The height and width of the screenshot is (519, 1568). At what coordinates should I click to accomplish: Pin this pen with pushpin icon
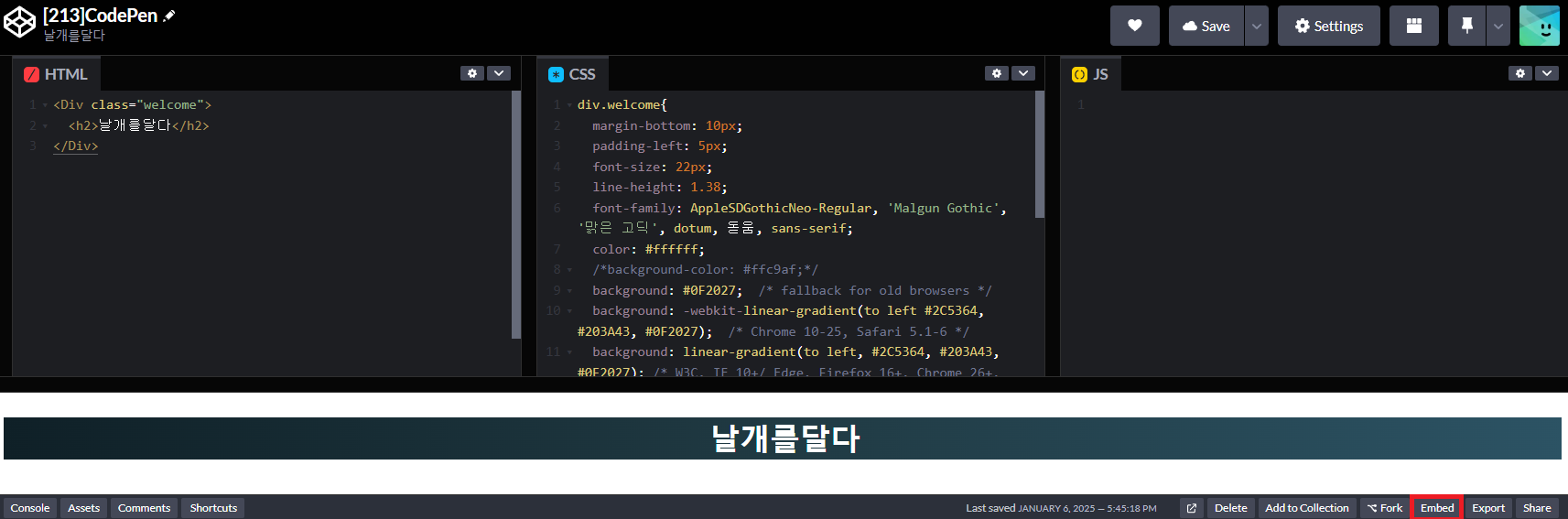(1467, 26)
